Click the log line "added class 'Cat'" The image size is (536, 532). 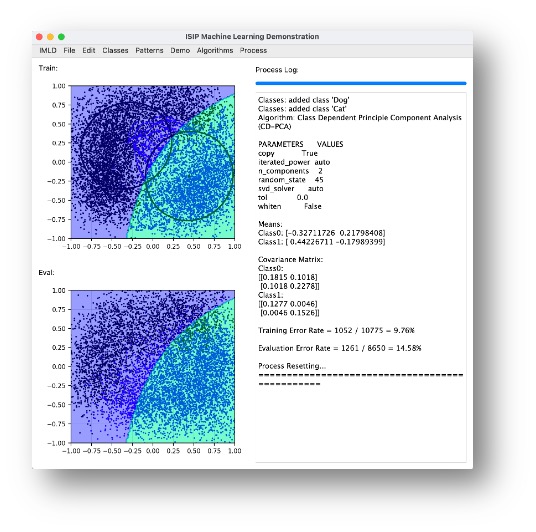[302, 109]
